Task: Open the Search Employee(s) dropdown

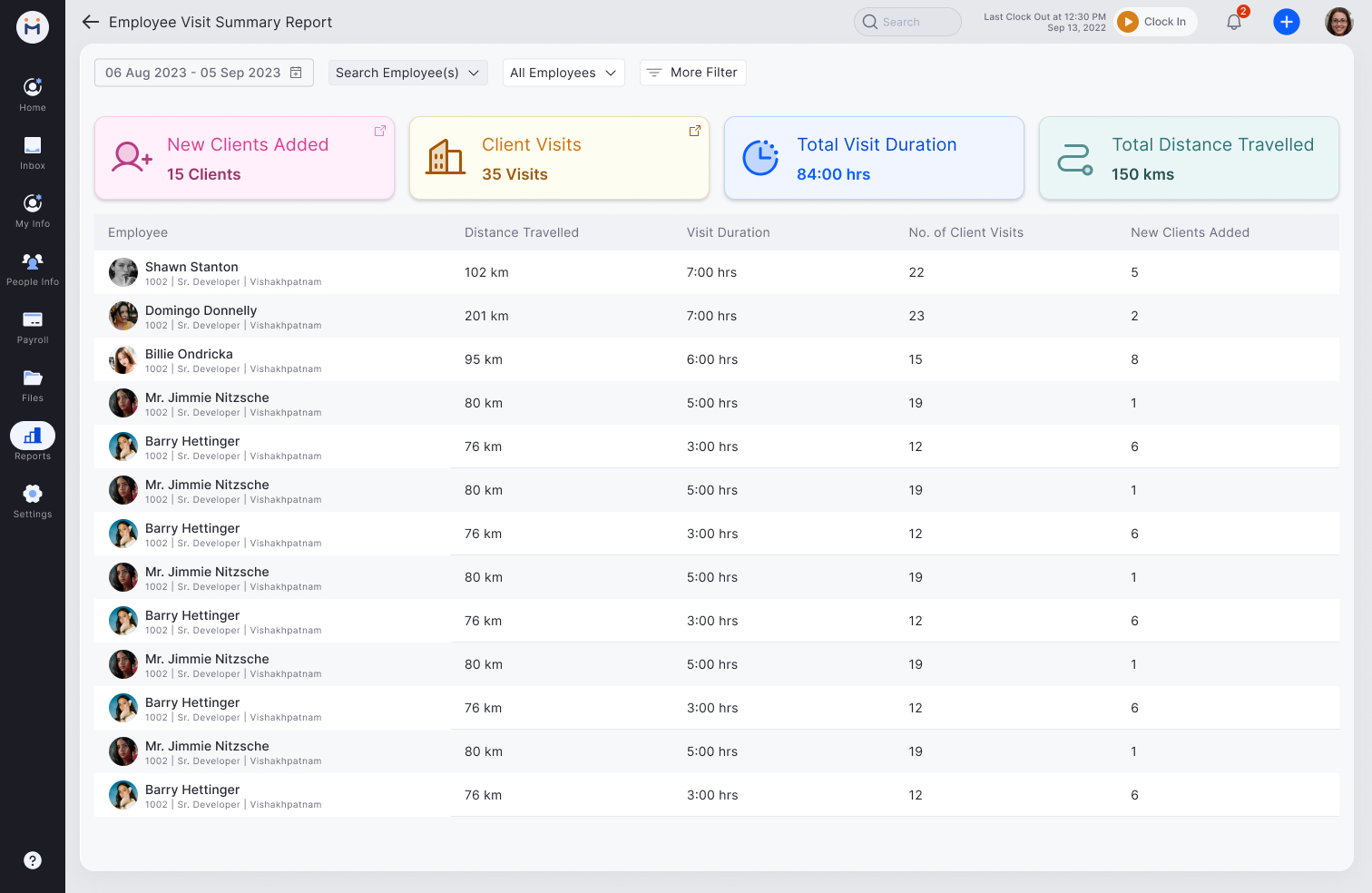Action: (x=407, y=73)
